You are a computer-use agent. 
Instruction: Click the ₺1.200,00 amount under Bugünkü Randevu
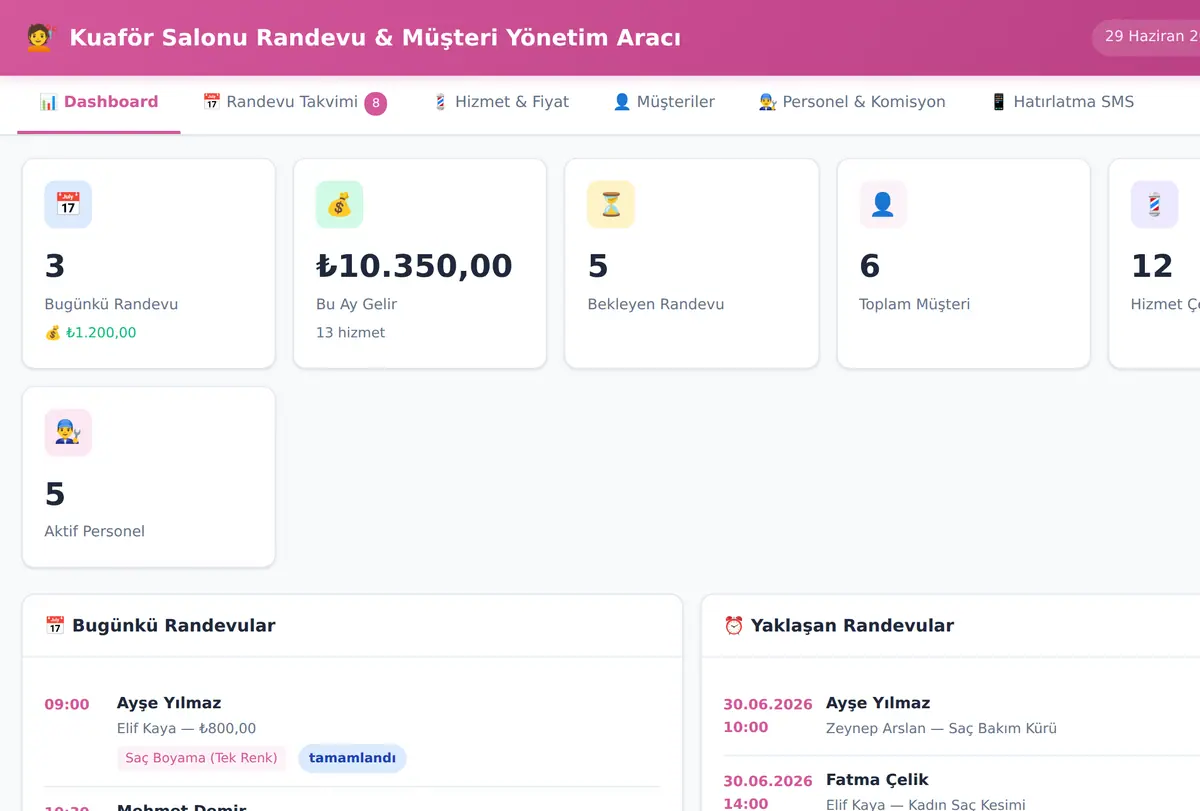click(101, 333)
